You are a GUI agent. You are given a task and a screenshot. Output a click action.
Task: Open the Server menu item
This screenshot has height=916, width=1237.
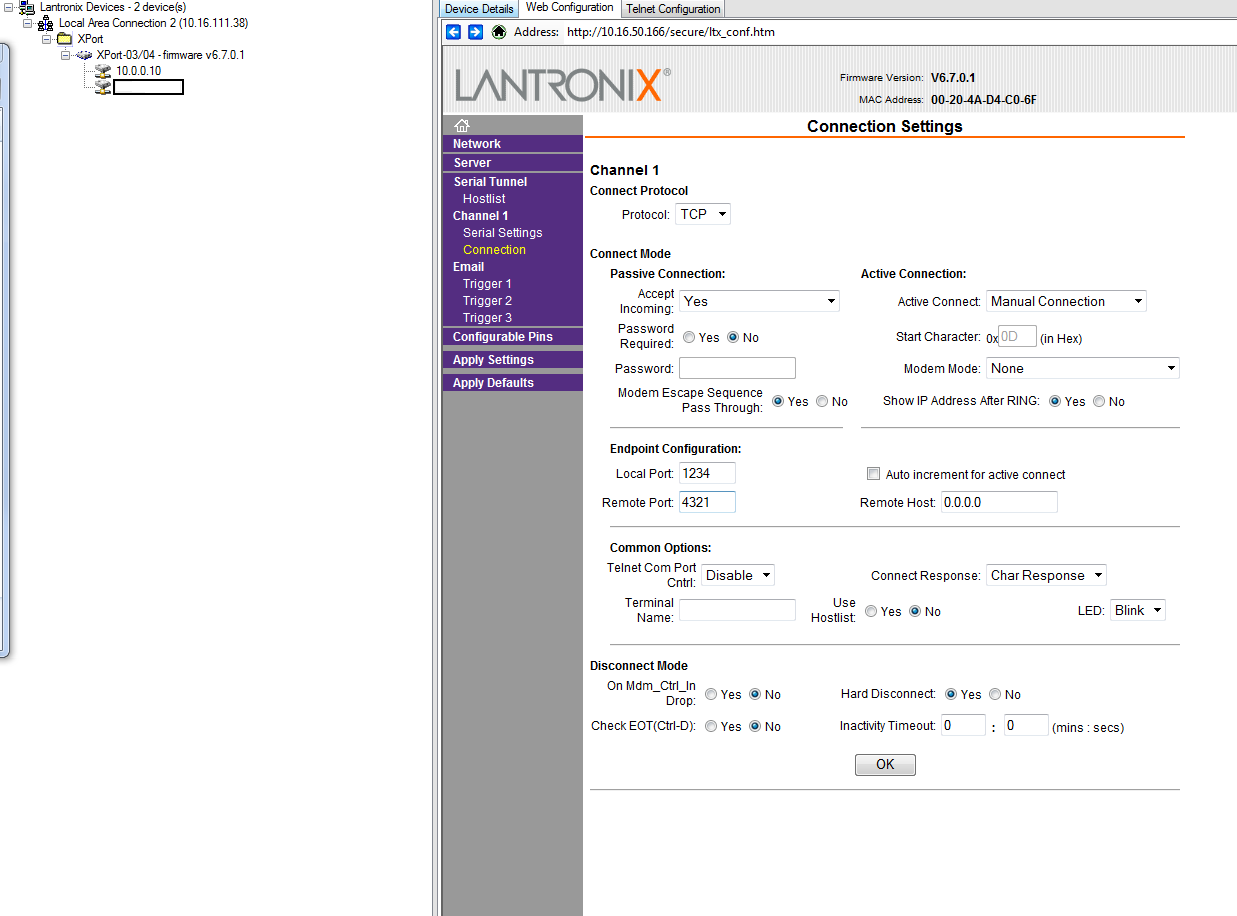[x=513, y=163]
